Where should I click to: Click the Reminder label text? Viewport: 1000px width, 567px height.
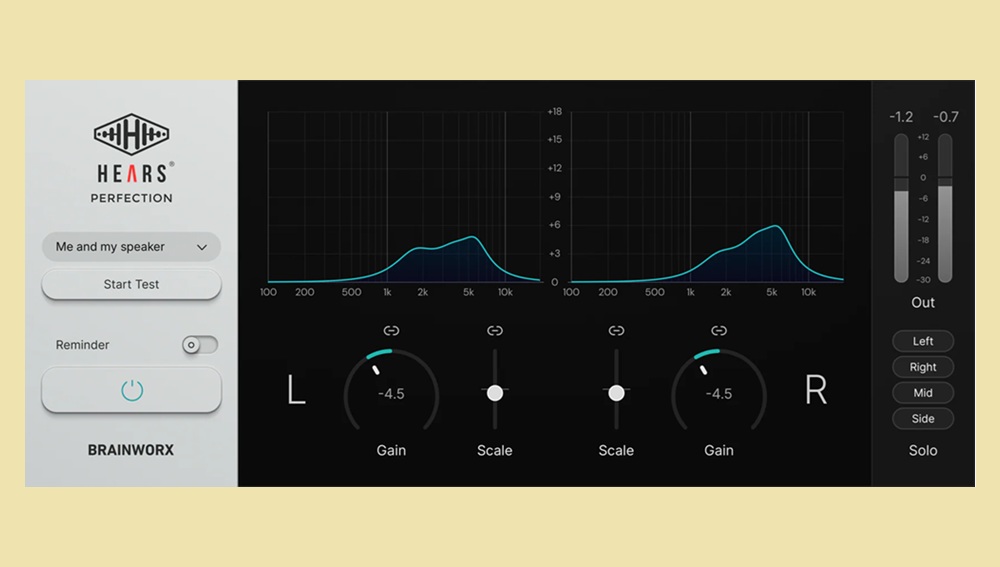coord(82,345)
